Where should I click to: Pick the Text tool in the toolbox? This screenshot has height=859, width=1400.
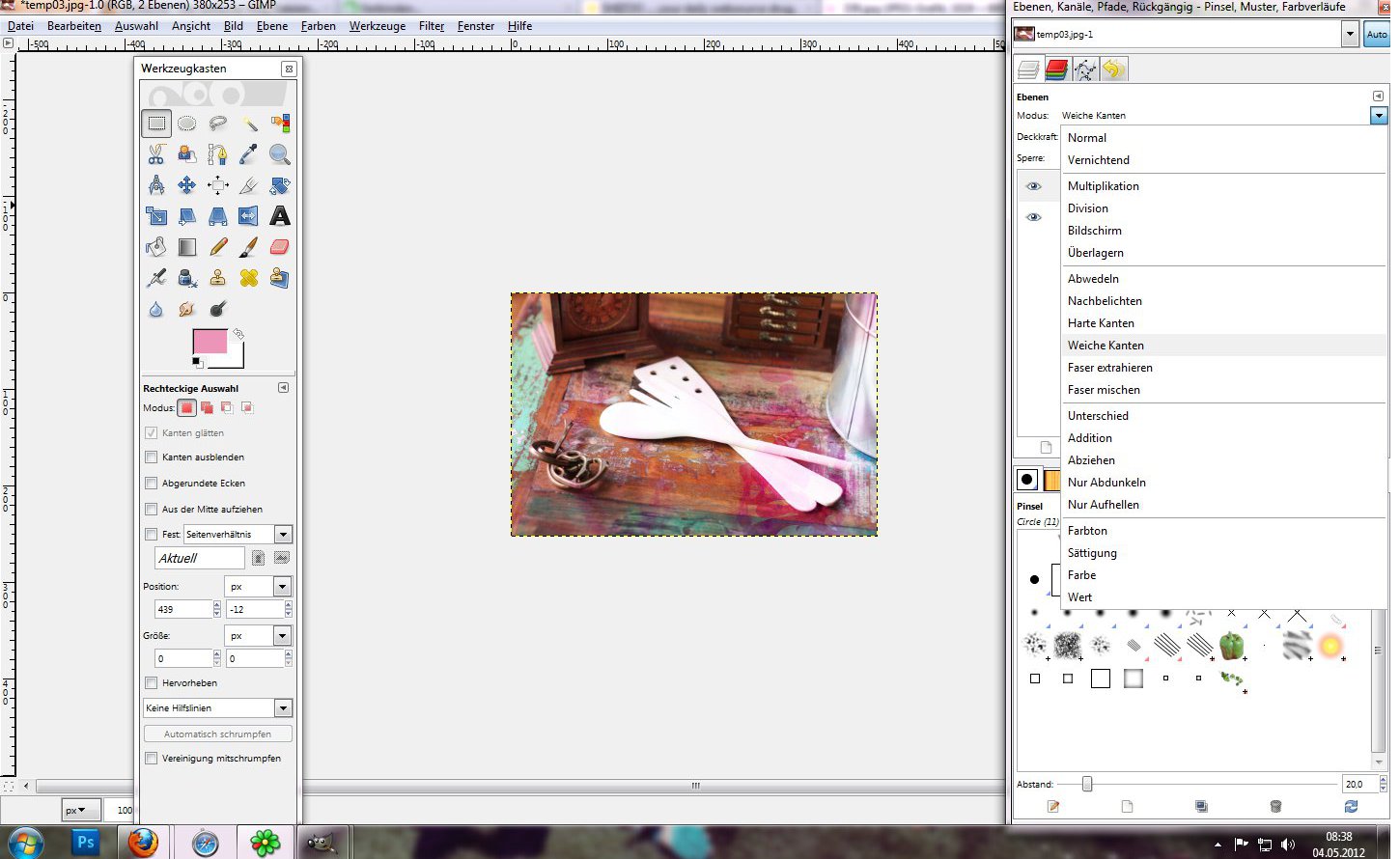pyautogui.click(x=280, y=216)
